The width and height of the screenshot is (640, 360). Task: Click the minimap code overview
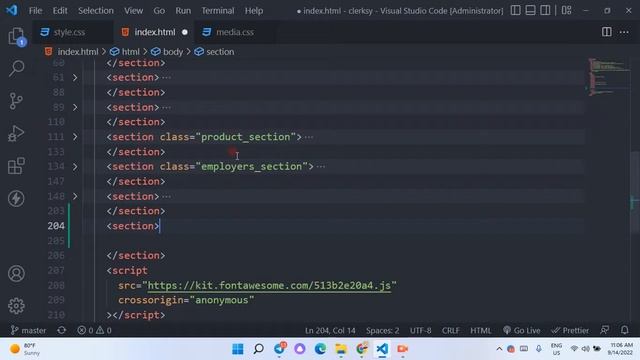[608, 77]
